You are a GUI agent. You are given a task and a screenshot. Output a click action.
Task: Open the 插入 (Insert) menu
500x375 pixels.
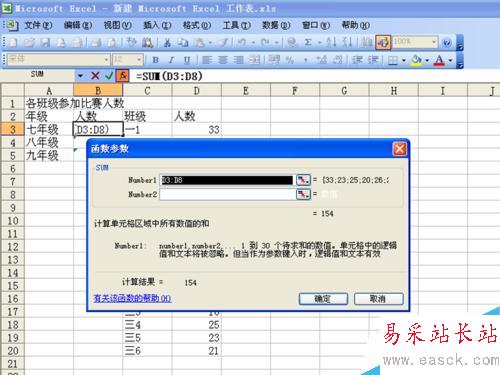coord(157,25)
